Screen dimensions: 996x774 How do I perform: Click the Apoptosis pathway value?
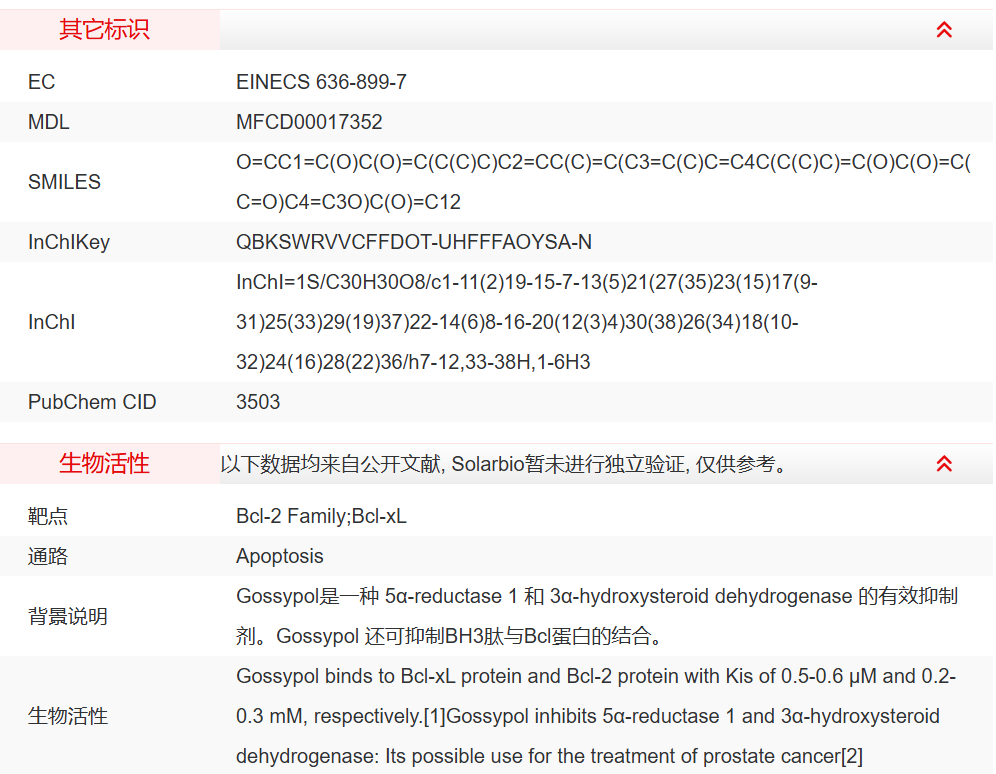tap(280, 556)
